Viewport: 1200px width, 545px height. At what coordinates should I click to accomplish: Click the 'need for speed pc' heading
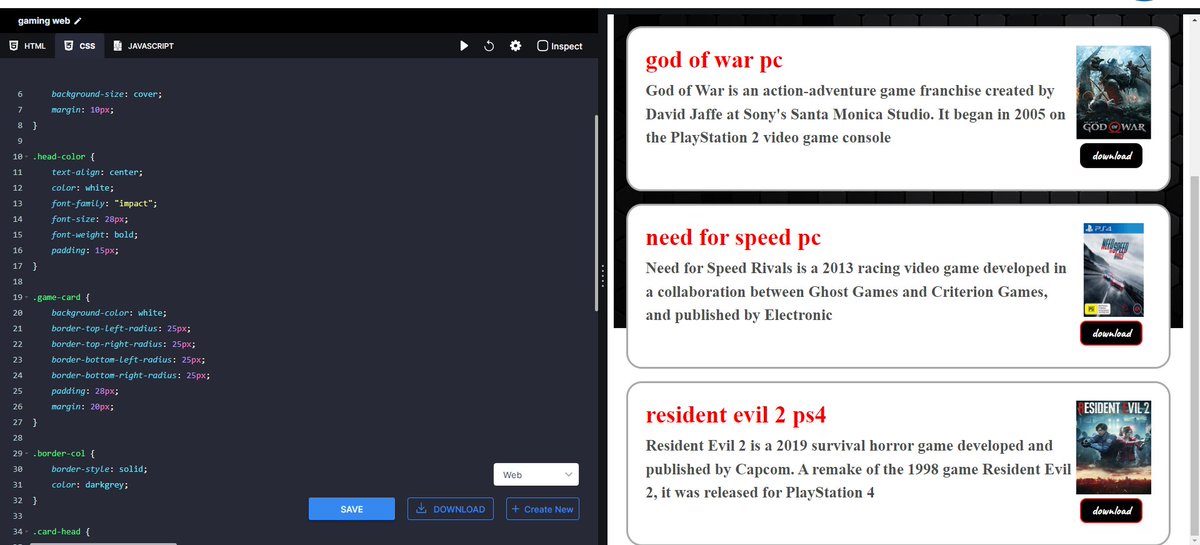click(733, 238)
